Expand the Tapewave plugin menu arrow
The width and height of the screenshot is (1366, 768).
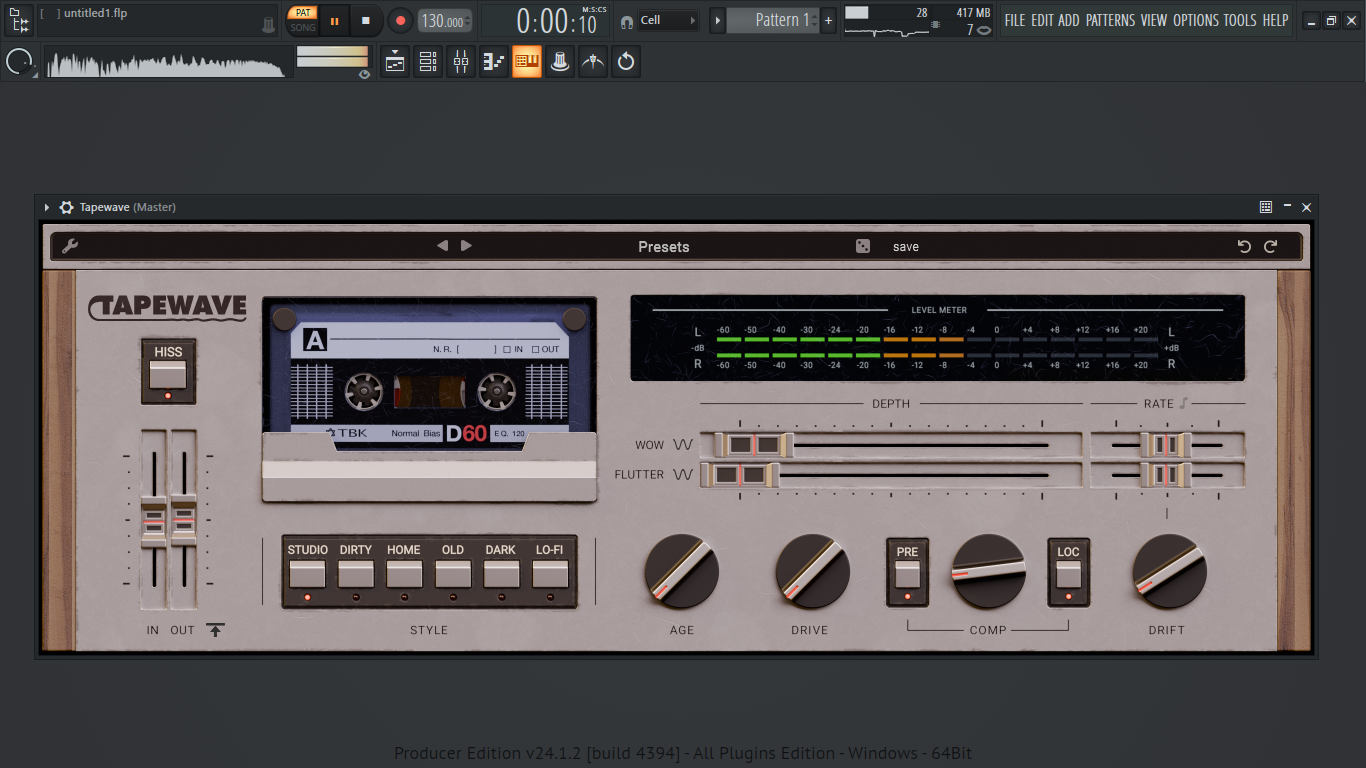tap(47, 207)
